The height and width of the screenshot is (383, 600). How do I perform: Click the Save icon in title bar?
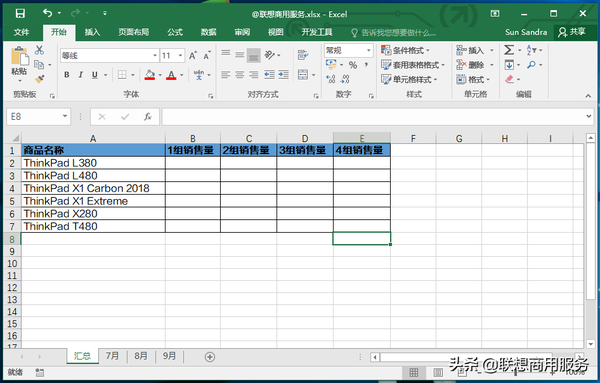click(x=20, y=13)
